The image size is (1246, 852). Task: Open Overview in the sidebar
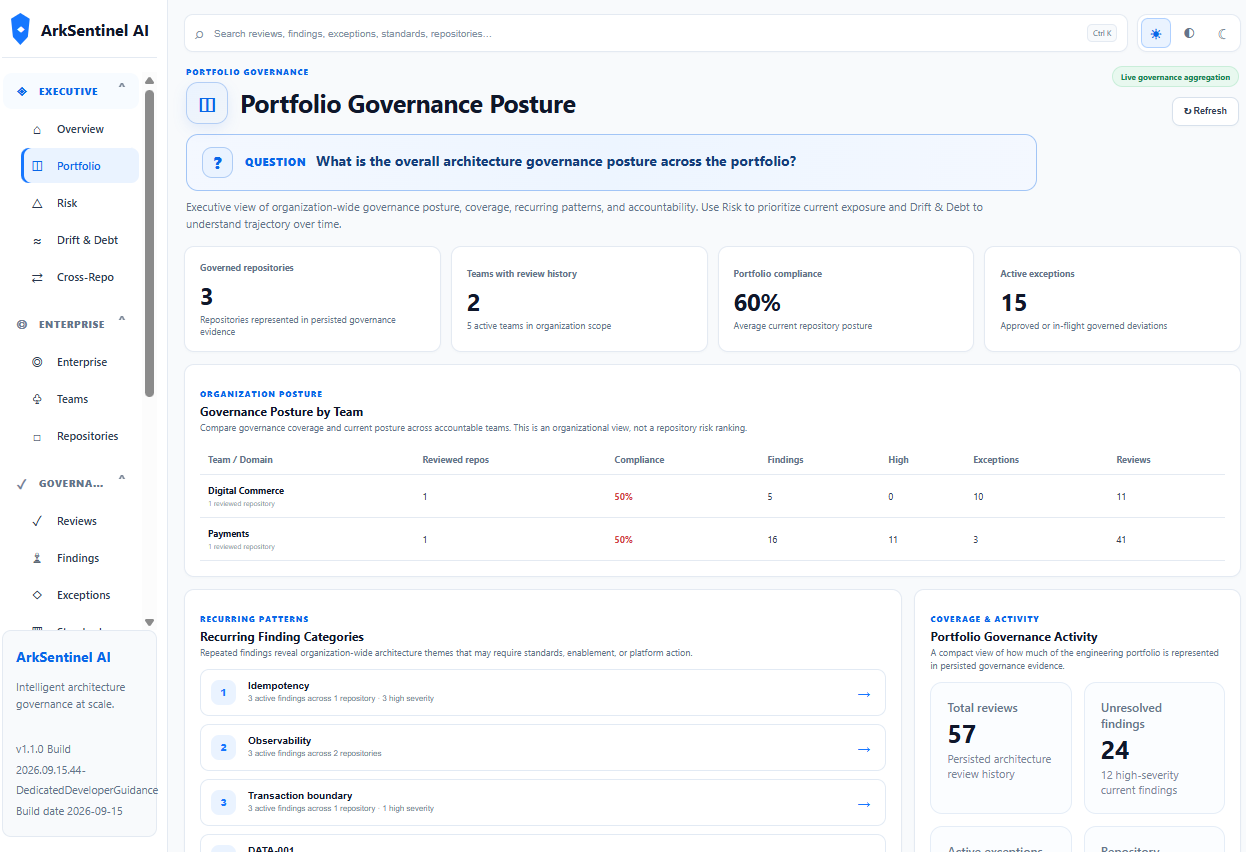coord(80,130)
